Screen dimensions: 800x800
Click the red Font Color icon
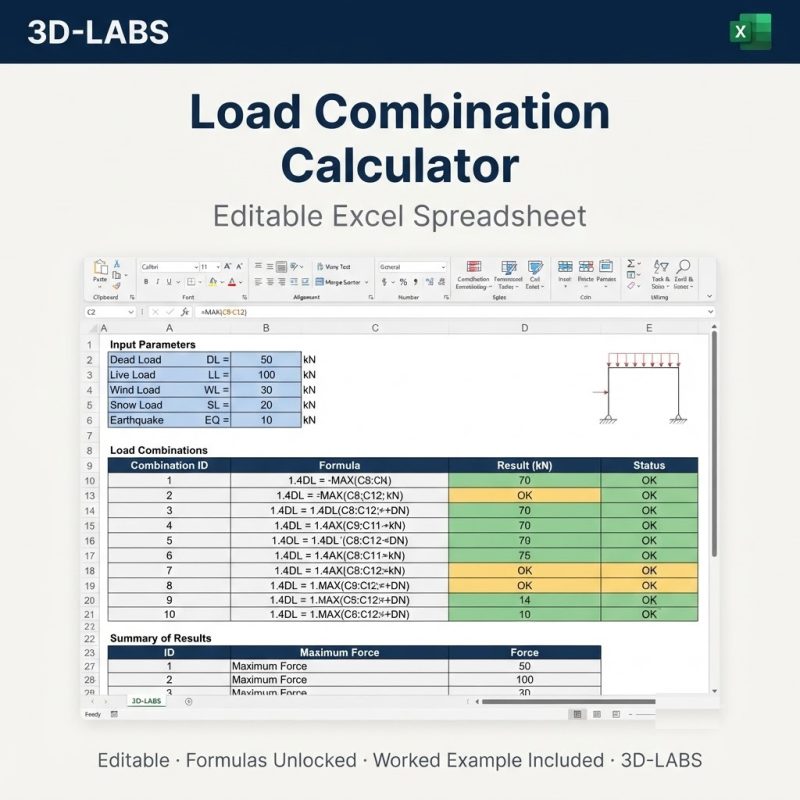coord(232,282)
